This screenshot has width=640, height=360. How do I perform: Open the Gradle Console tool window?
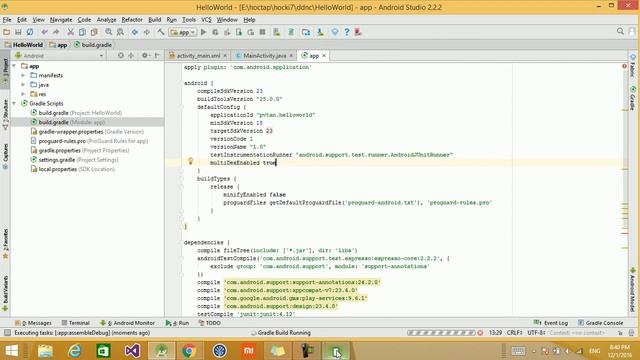point(600,323)
